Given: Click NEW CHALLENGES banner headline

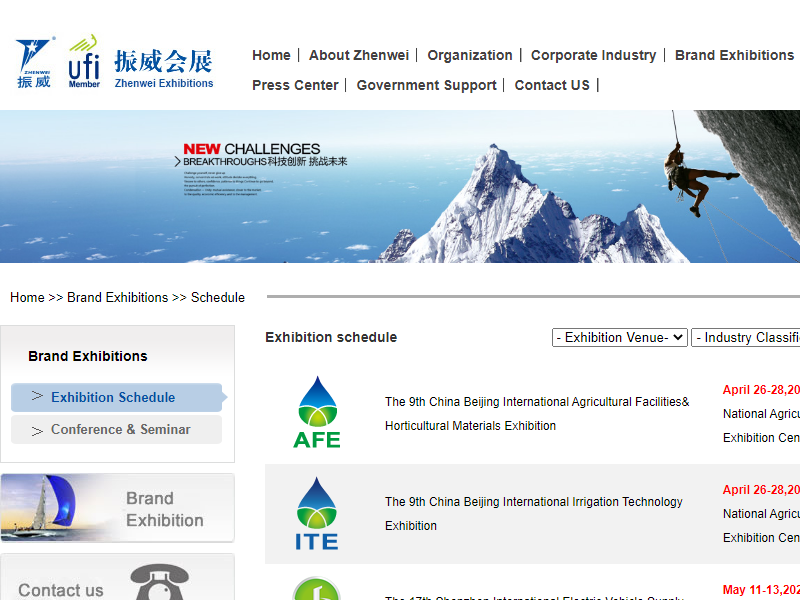Looking at the screenshot, I should tap(252, 149).
